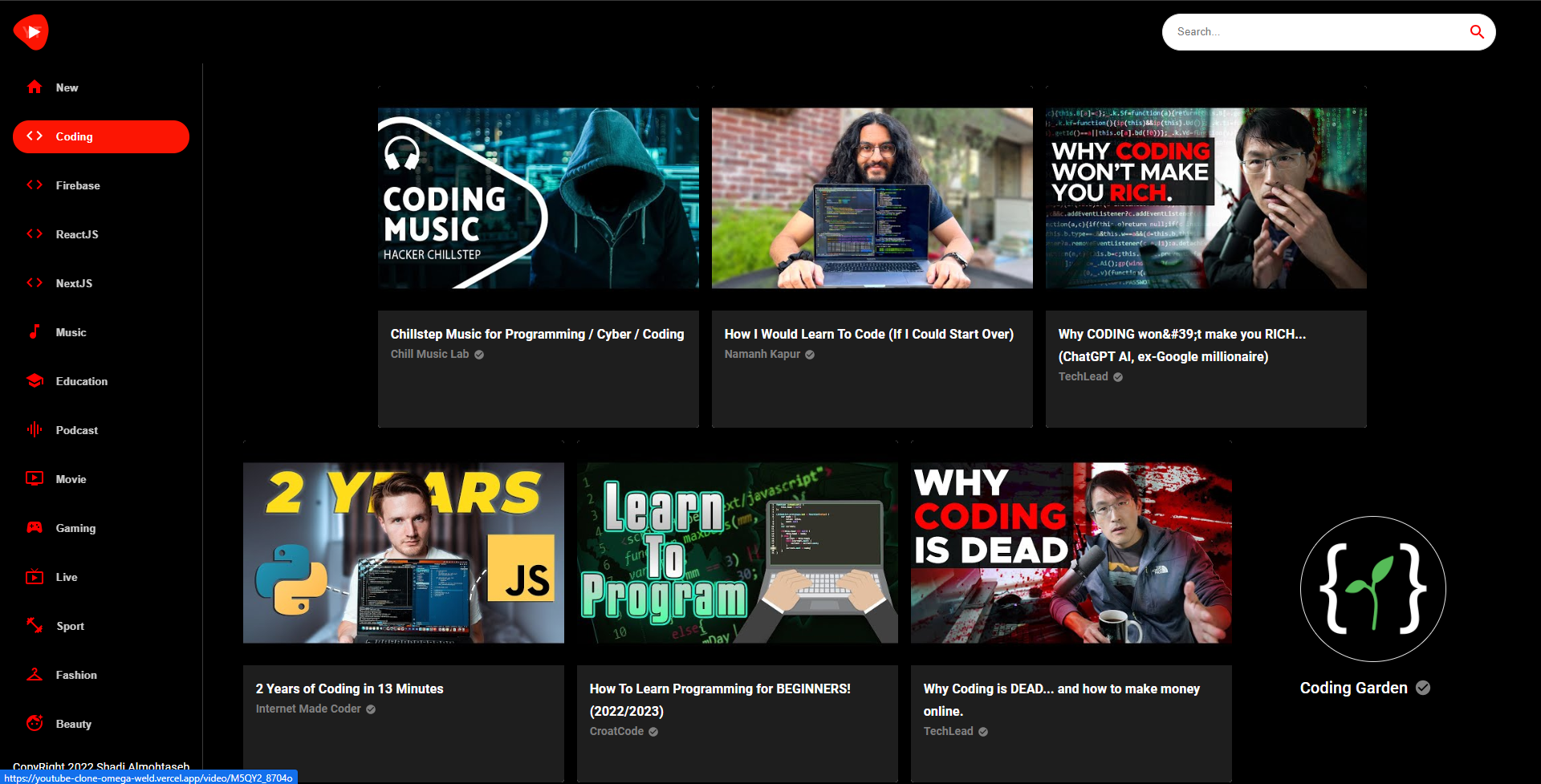The height and width of the screenshot is (784, 1541).
Task: Open the Why Coding Is Dead thumbnail
Action: [1071, 553]
